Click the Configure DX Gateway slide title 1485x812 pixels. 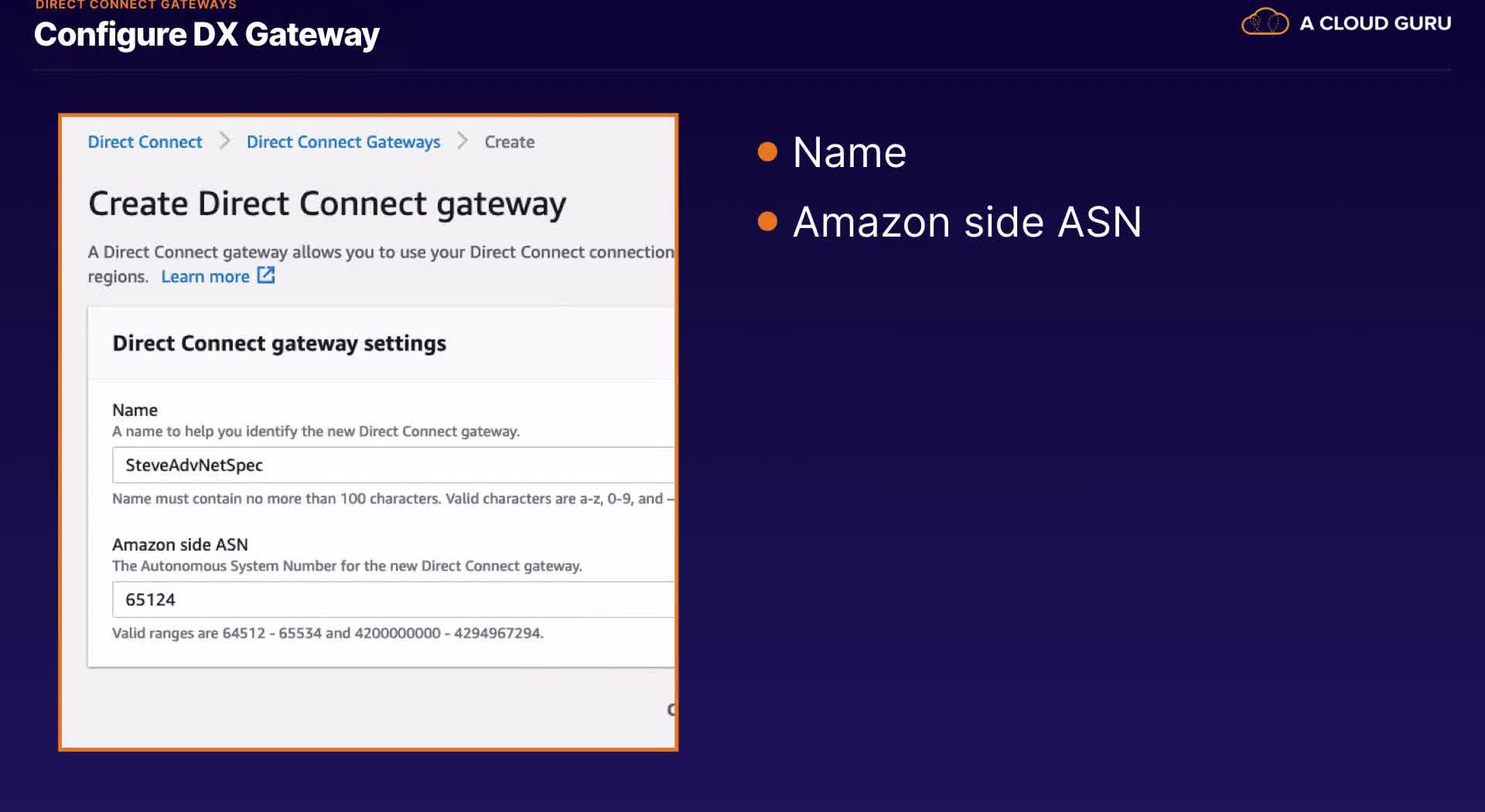pyautogui.click(x=207, y=35)
